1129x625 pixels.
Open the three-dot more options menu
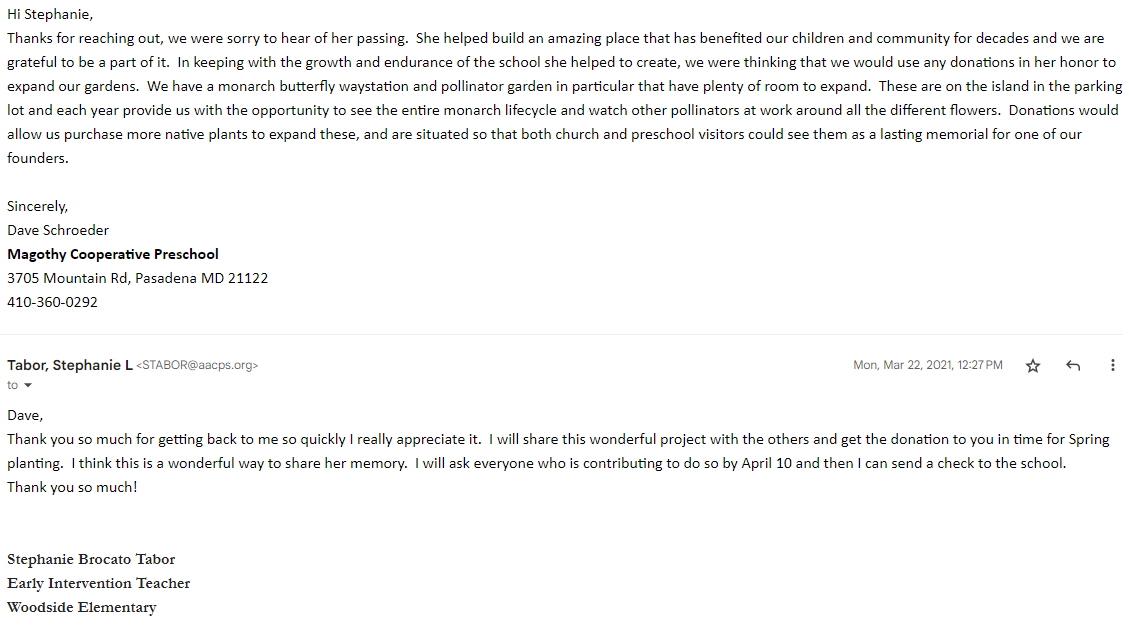[x=1113, y=366]
